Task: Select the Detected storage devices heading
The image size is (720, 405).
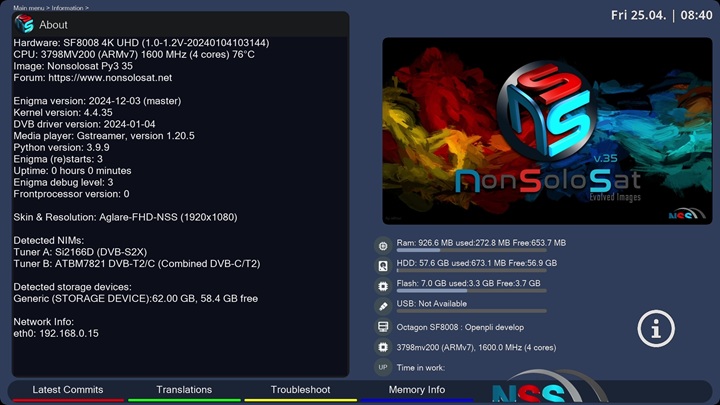Action: (x=73, y=287)
